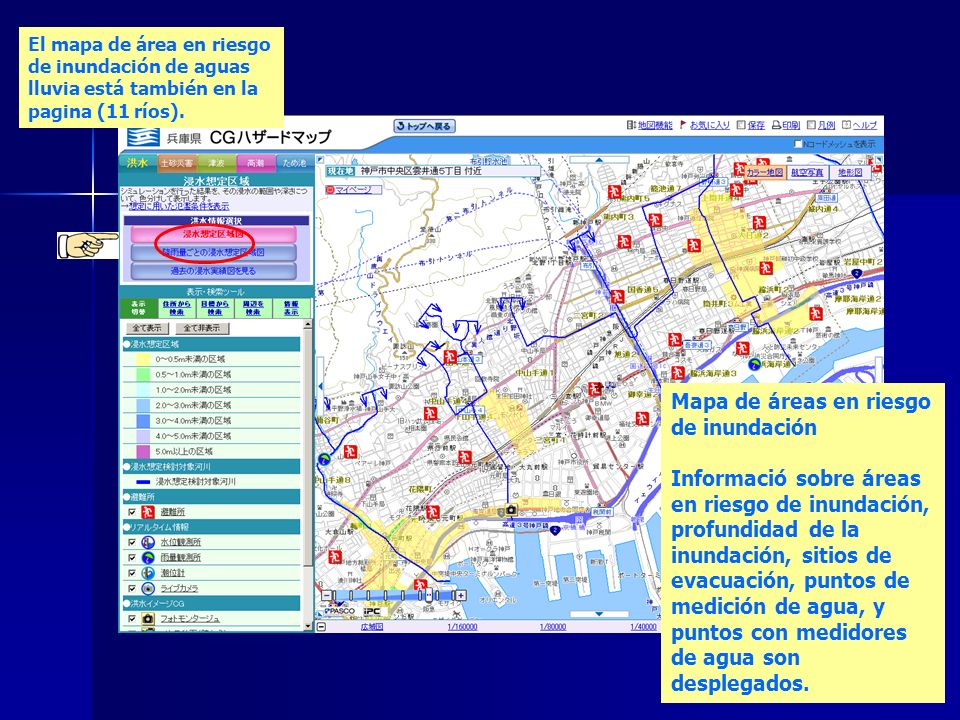
Task: Click the red favorites flag icon
Action: click(683, 125)
